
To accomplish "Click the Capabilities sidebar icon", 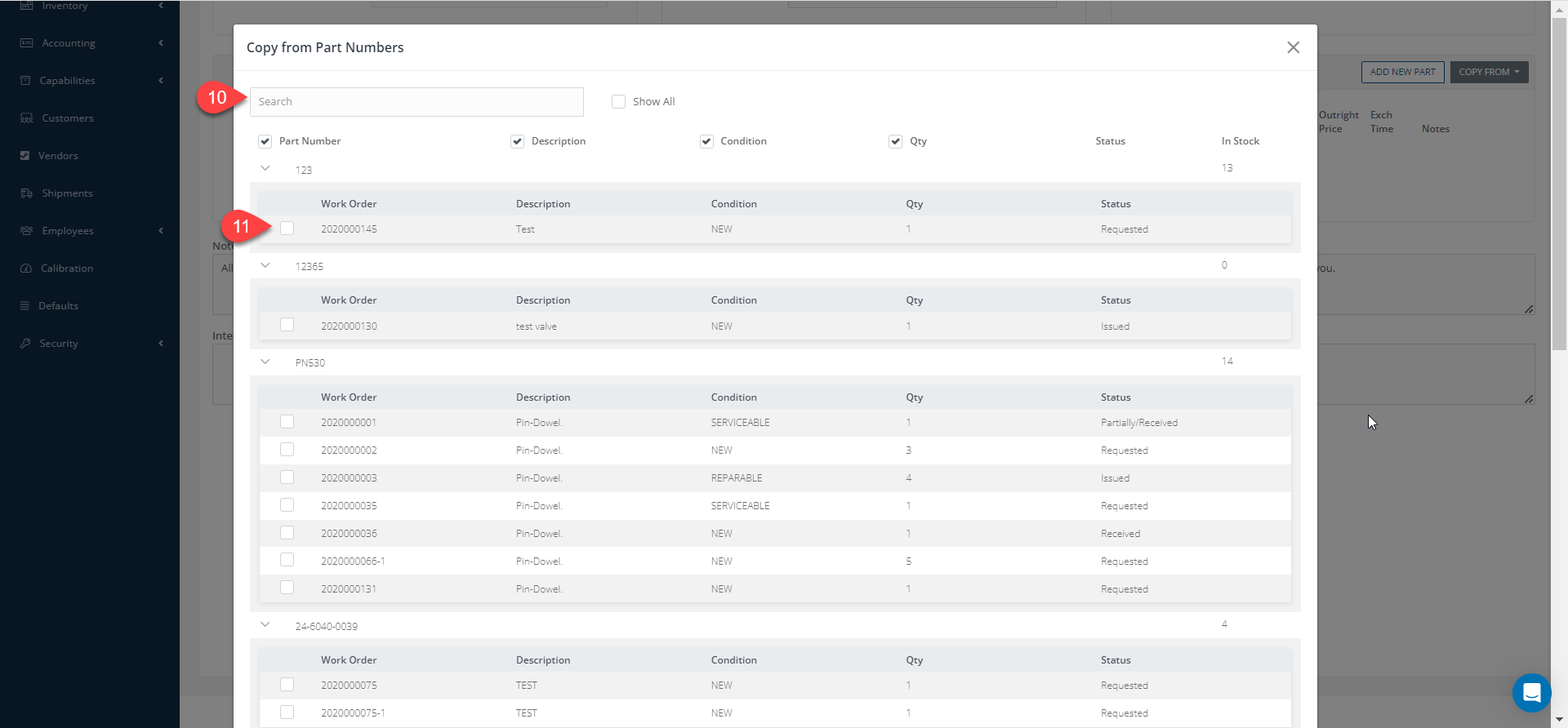I will click(x=25, y=81).
